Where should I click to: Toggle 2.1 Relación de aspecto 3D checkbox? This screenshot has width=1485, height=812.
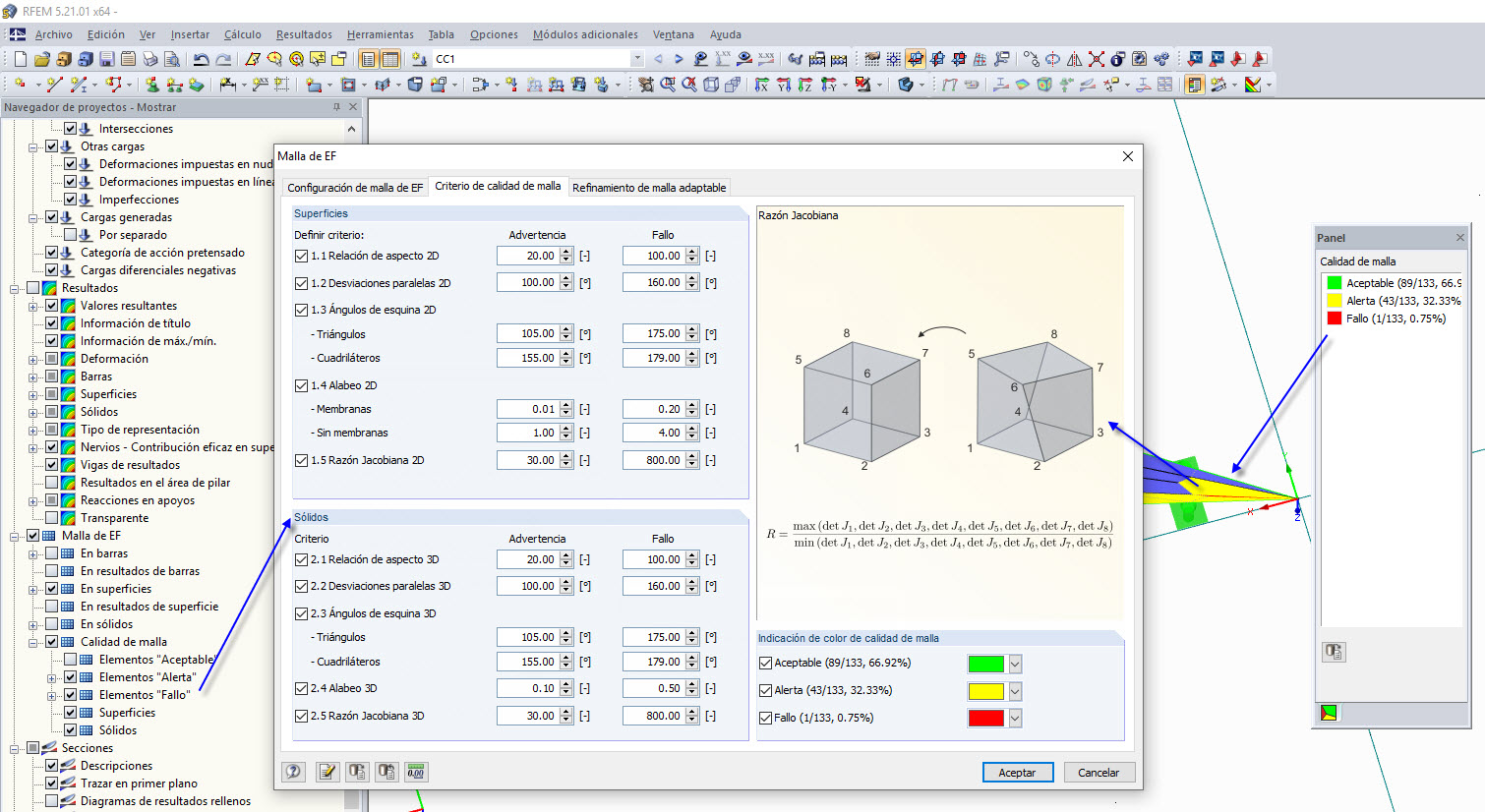point(301,559)
